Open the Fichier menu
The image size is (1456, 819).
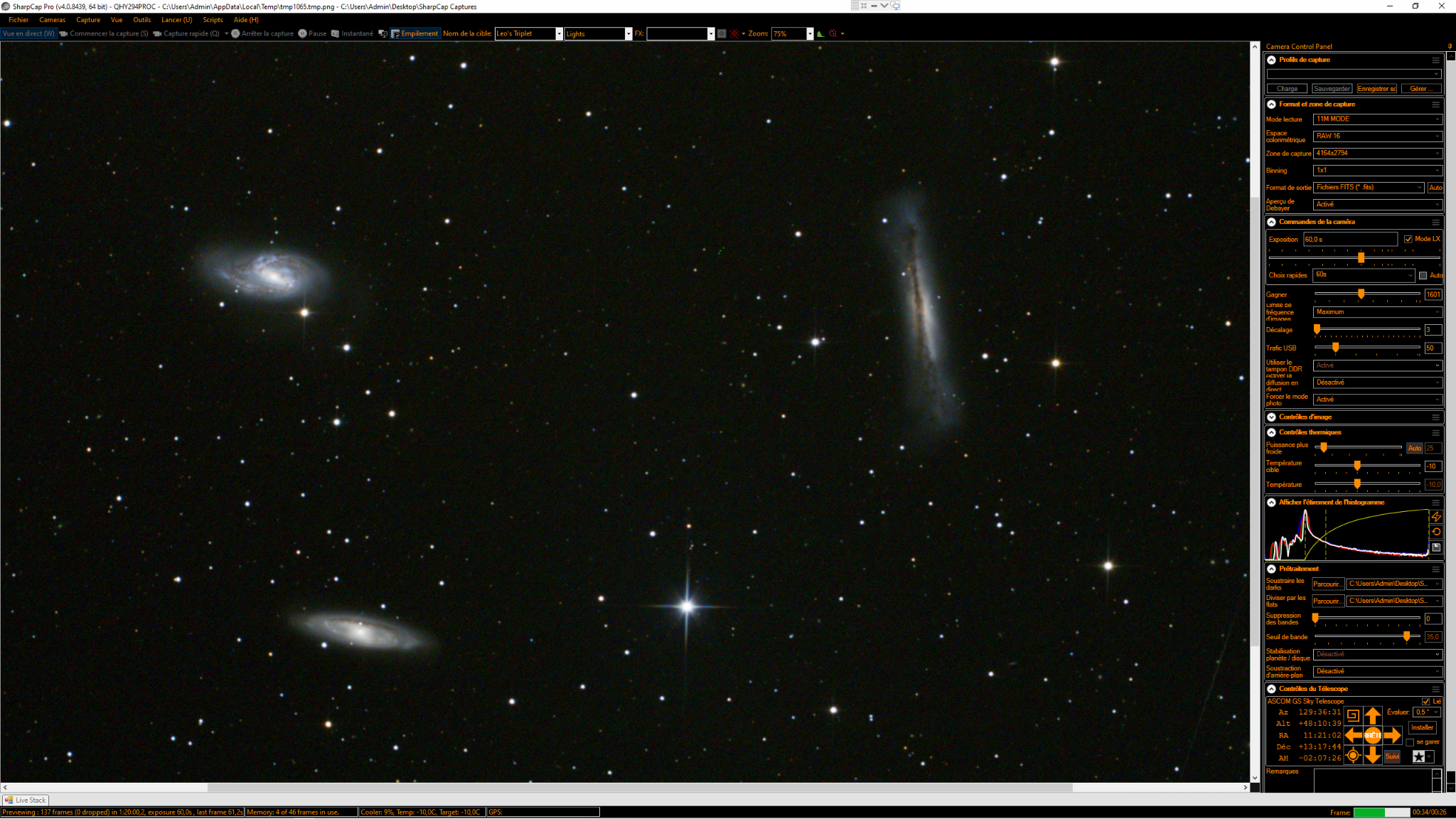18,20
